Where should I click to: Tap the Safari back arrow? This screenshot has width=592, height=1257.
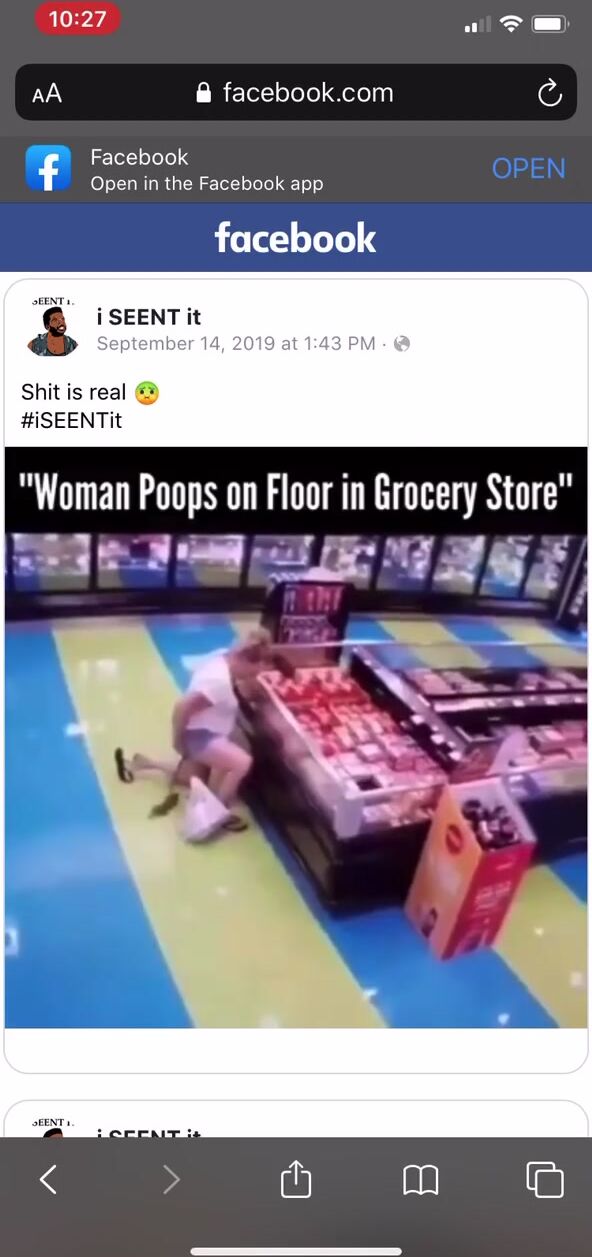click(48, 1180)
